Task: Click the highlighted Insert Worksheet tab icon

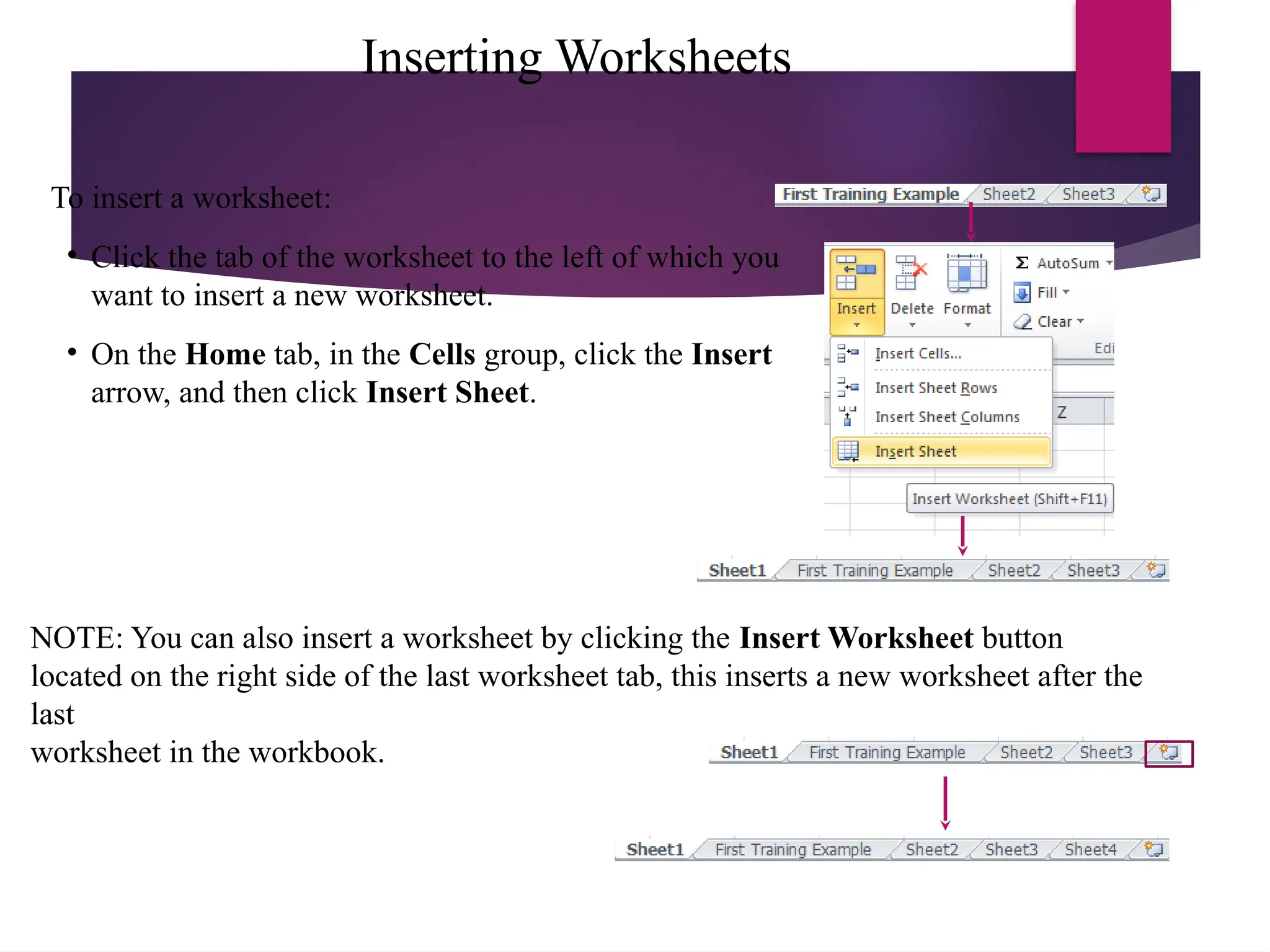Action: [x=1168, y=753]
